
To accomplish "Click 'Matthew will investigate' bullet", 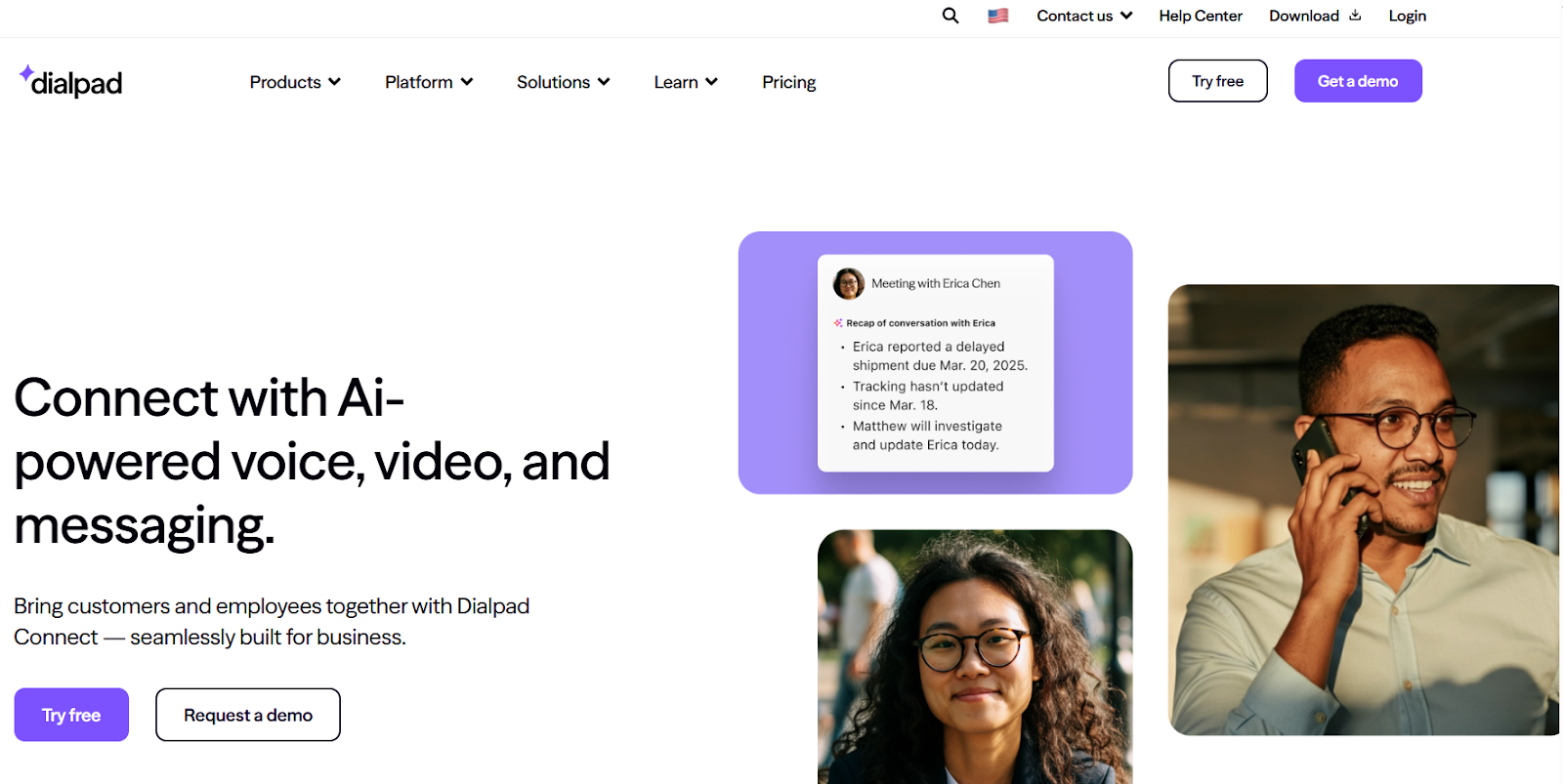I will click(x=926, y=435).
